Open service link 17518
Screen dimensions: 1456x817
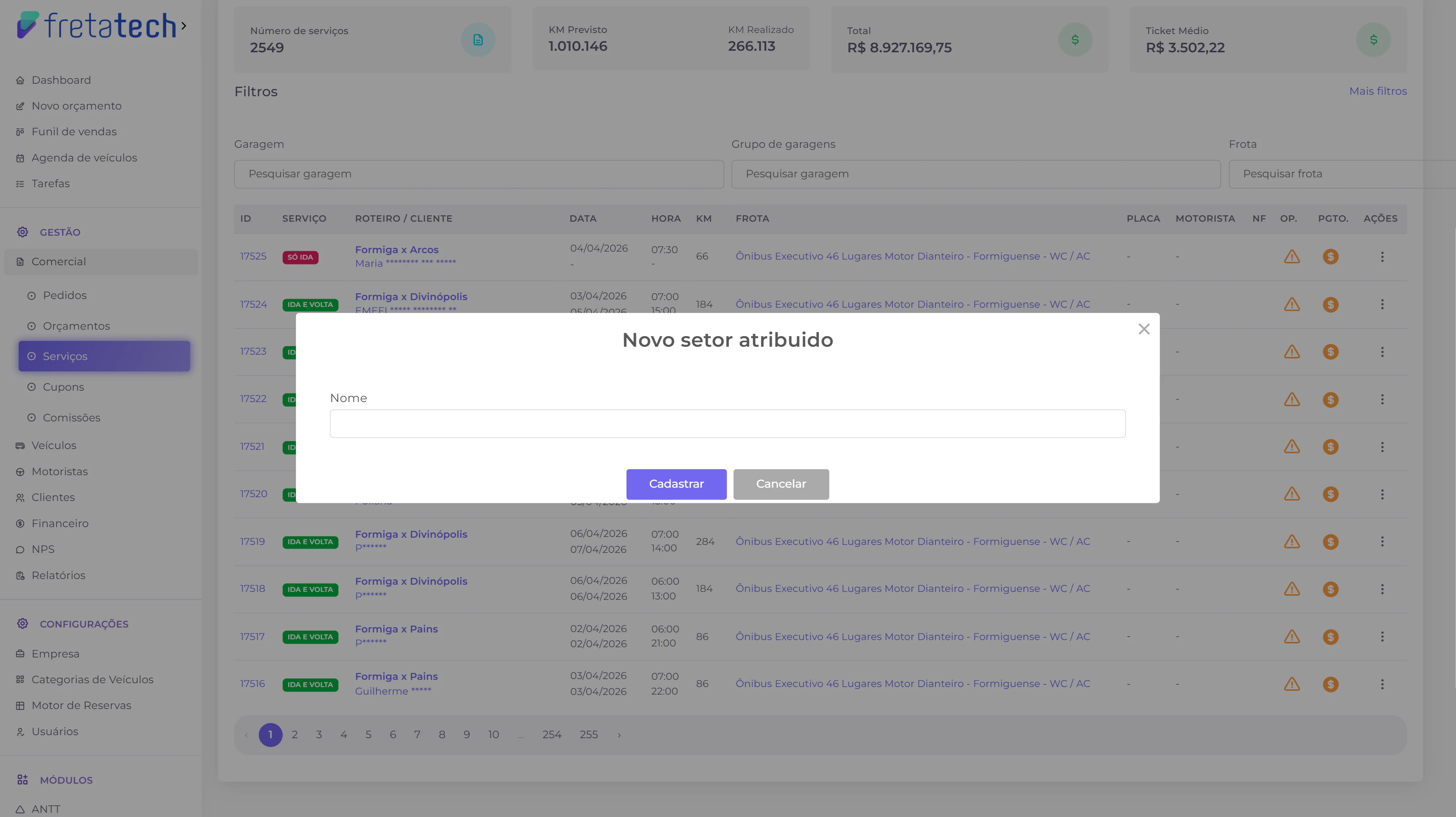(252, 589)
